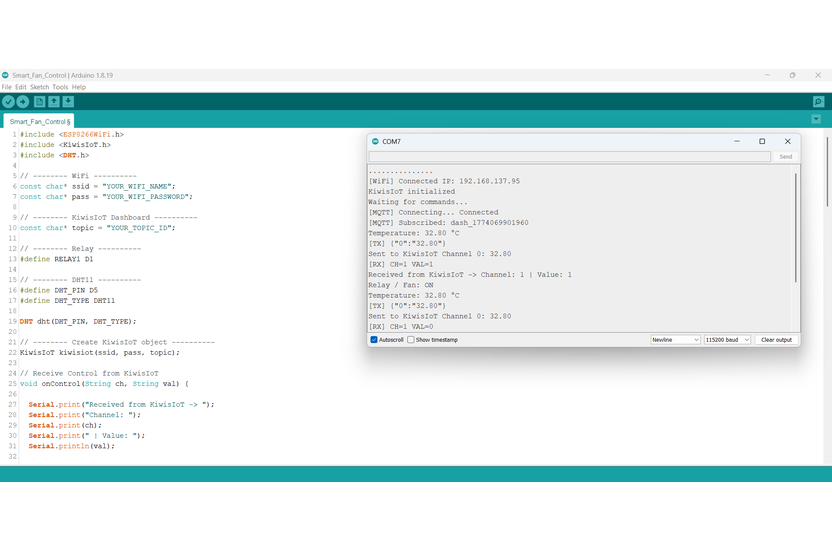This screenshot has width=832, height=551.
Task: Click "Connected IP: 192.168.137.95" output line
Action: tap(444, 181)
